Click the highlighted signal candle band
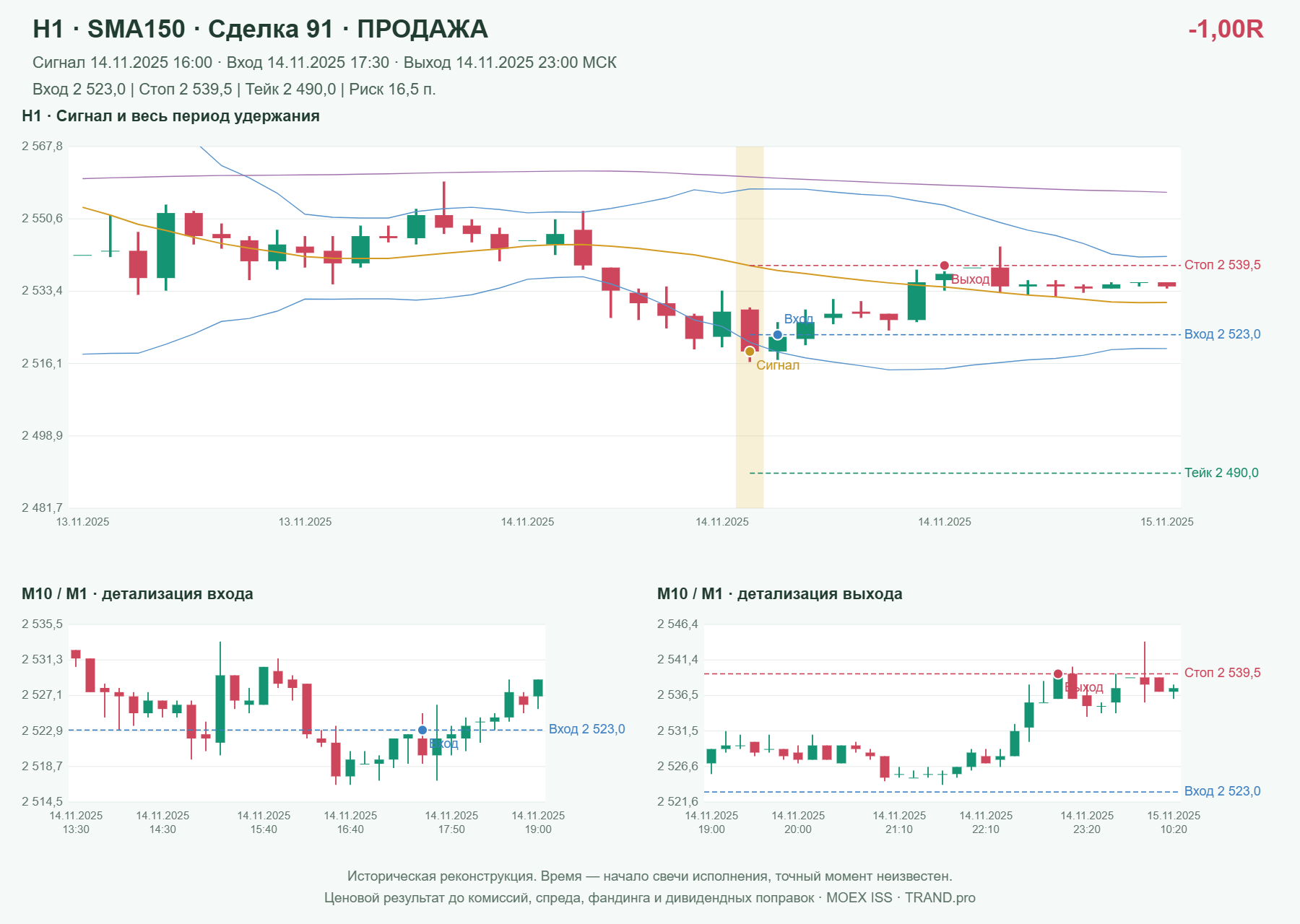The width and height of the screenshot is (1300, 924). click(x=750, y=327)
